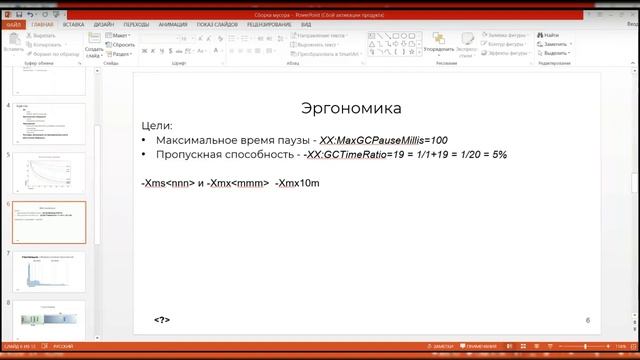Toggle numbered list button
The height and width of the screenshot is (360, 640).
(x=244, y=39)
